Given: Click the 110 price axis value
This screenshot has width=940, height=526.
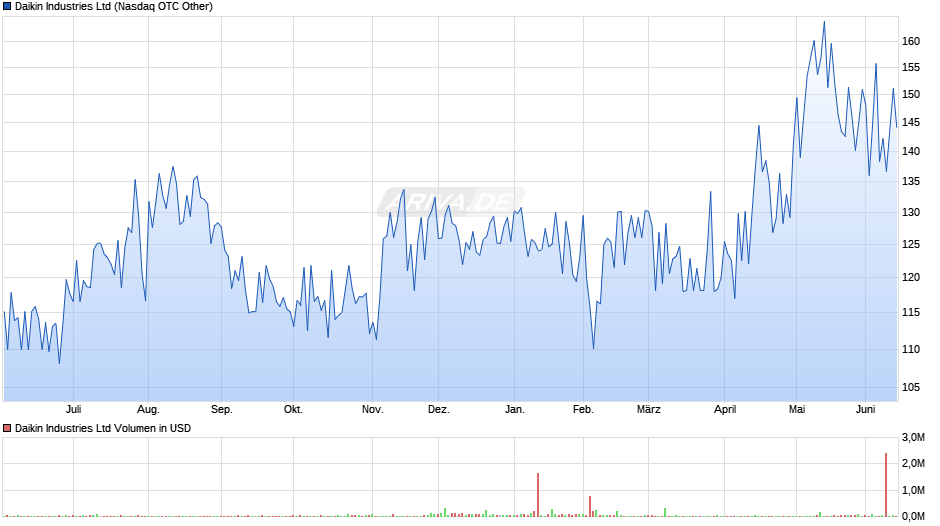Looking at the screenshot, I should point(911,350).
